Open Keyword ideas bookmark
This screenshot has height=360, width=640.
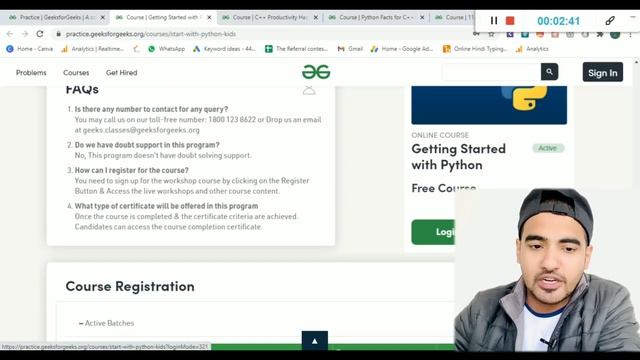[x=224, y=49]
